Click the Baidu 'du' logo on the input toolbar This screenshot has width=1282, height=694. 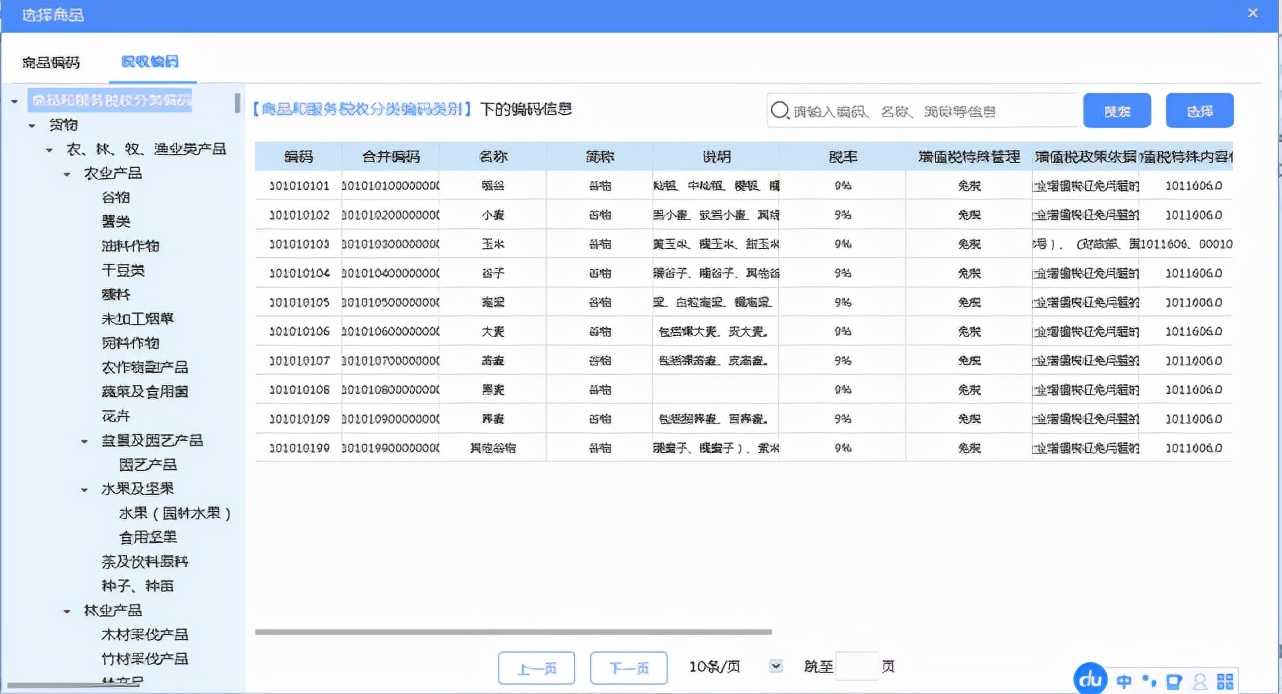click(1089, 679)
